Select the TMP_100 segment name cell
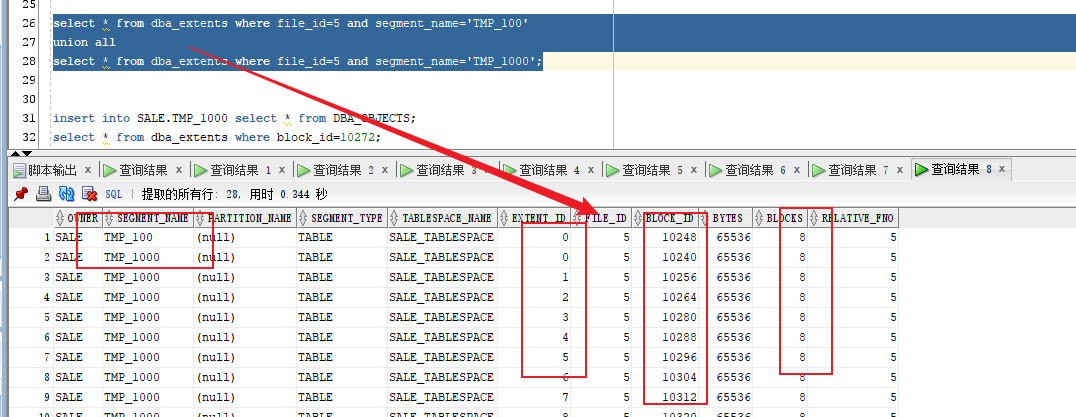This screenshot has height=417, width=1076. (148, 237)
